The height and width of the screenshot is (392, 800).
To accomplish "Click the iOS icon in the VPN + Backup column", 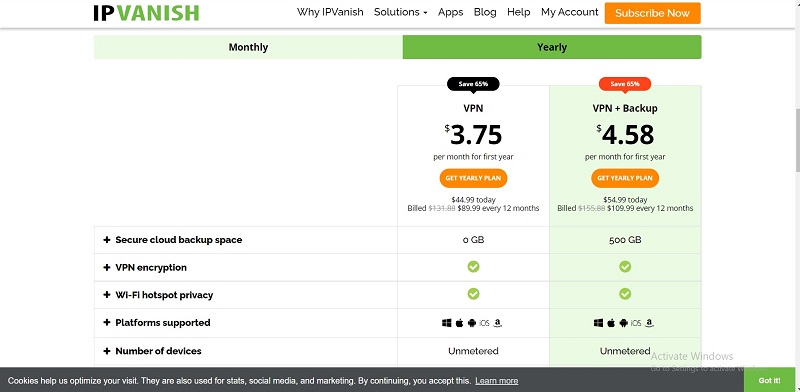I will pyautogui.click(x=636, y=323).
